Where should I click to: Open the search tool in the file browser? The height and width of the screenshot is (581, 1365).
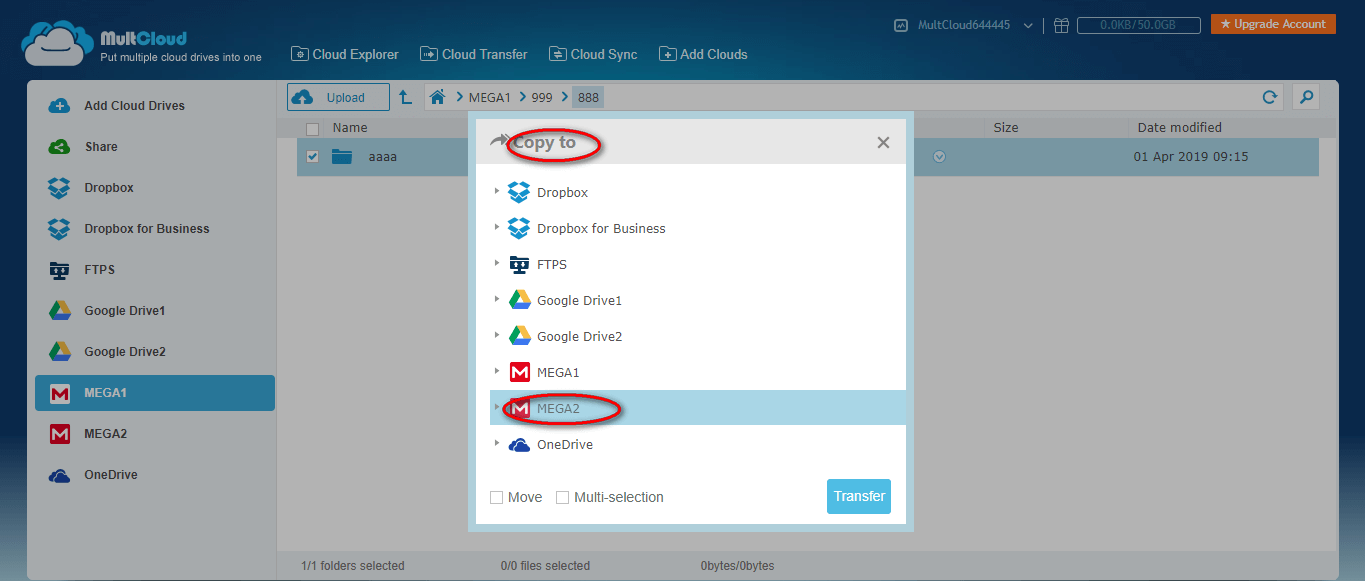(x=1305, y=97)
